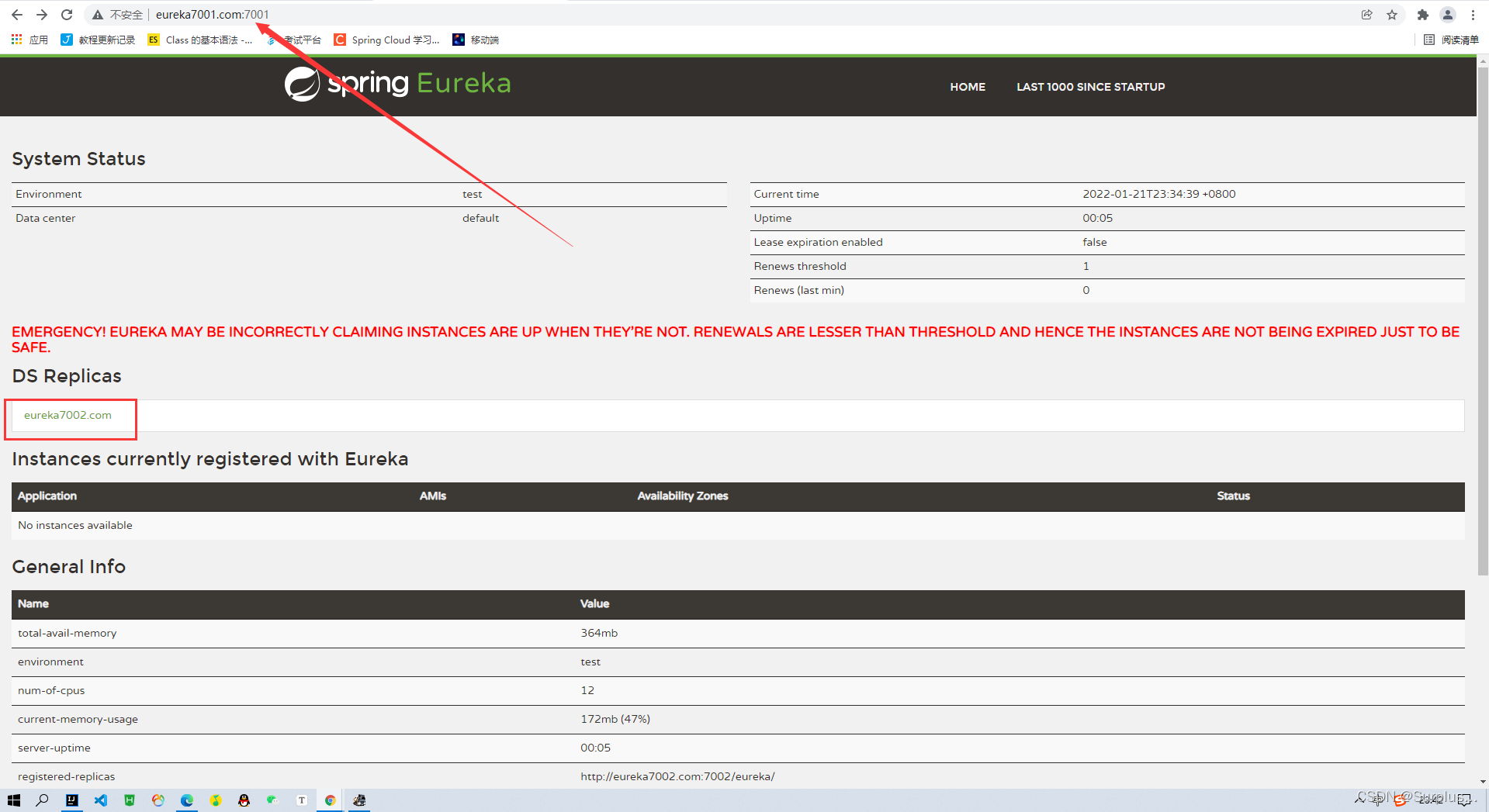1489x812 pixels.
Task: Select the num-of-cpus value 12
Action: click(x=587, y=690)
